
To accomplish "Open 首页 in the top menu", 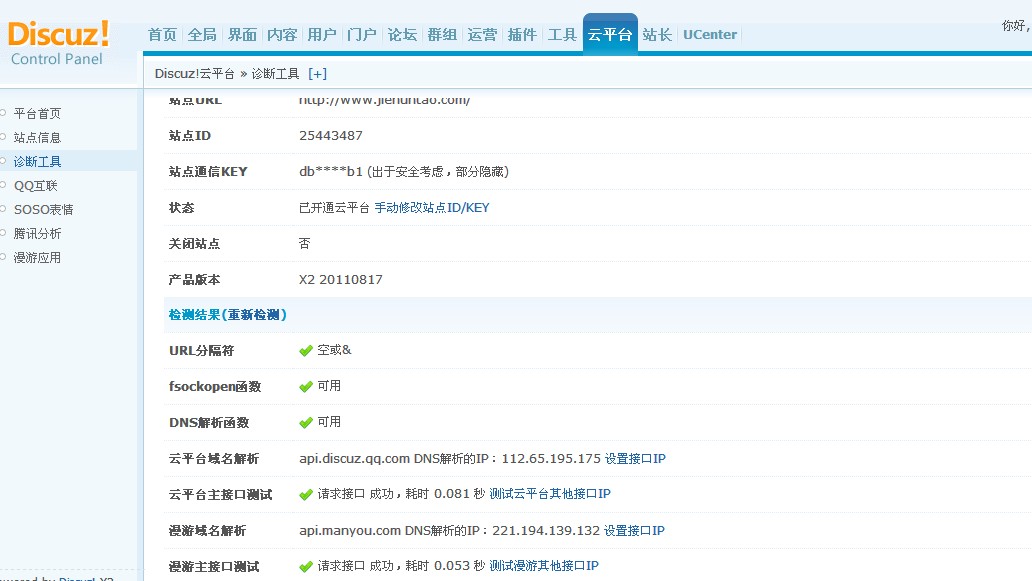I will point(162,35).
